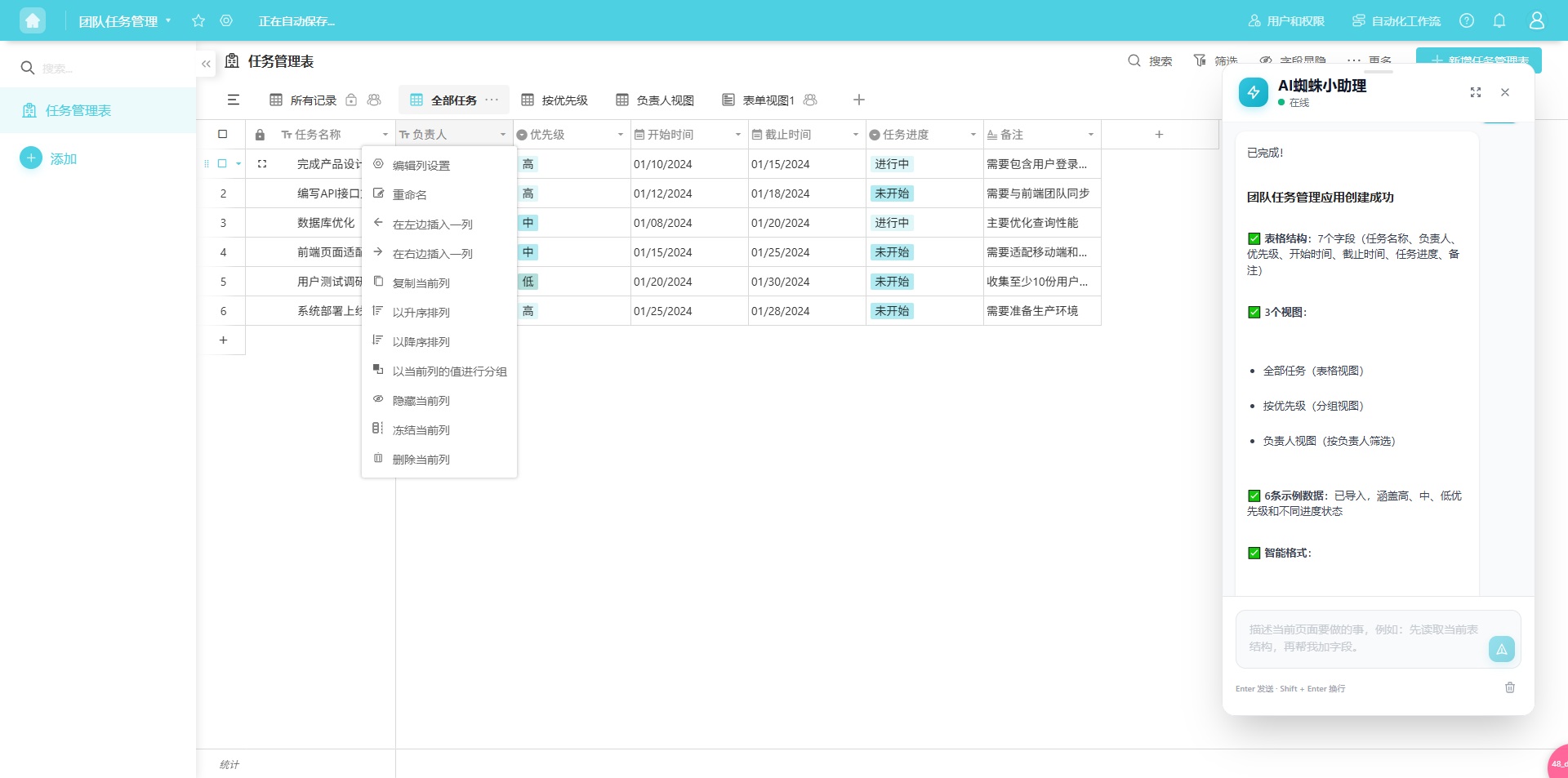1568x778 pixels.
Task: Expand the 团队任务管理 workspace dropdown
Action: point(169,21)
